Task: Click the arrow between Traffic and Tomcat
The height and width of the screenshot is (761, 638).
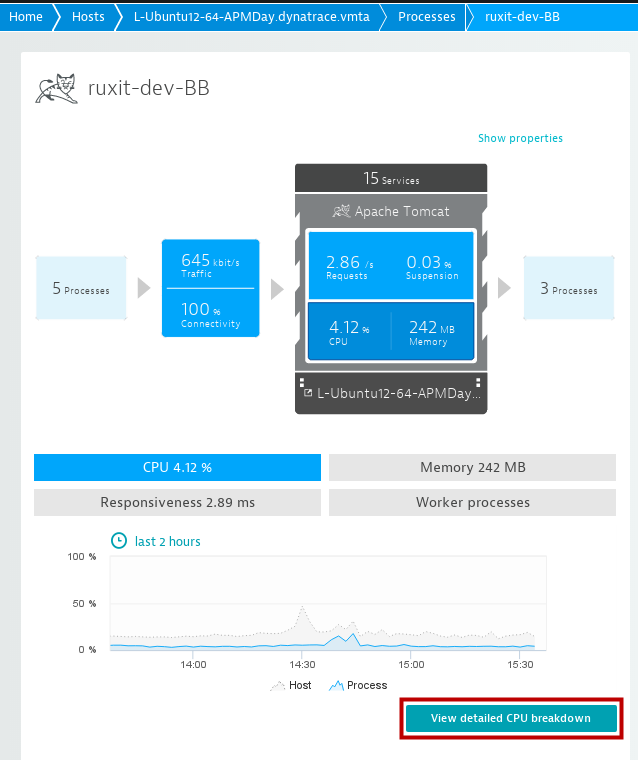Action: 277,289
